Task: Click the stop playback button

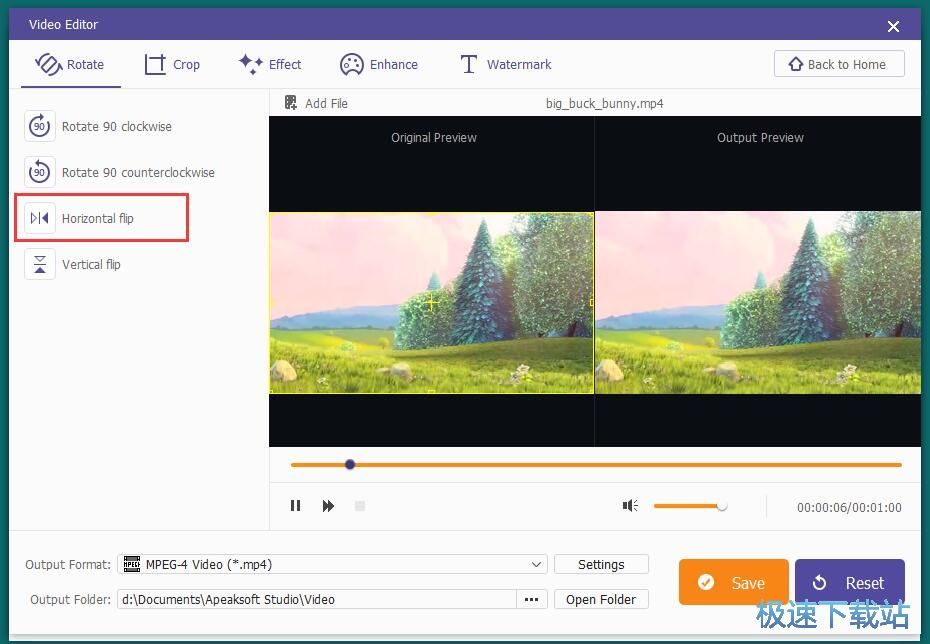Action: coord(359,506)
